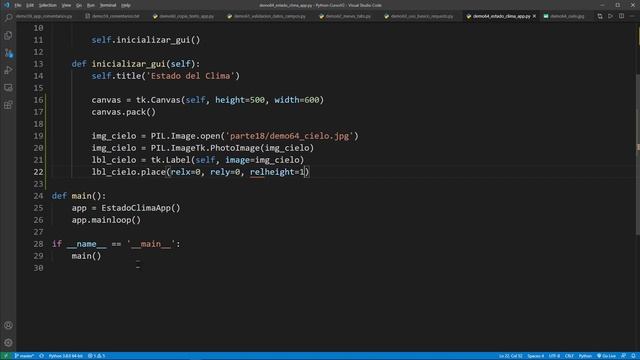Open the Manage gear icon
The image size is (640, 360).
pos(8,342)
